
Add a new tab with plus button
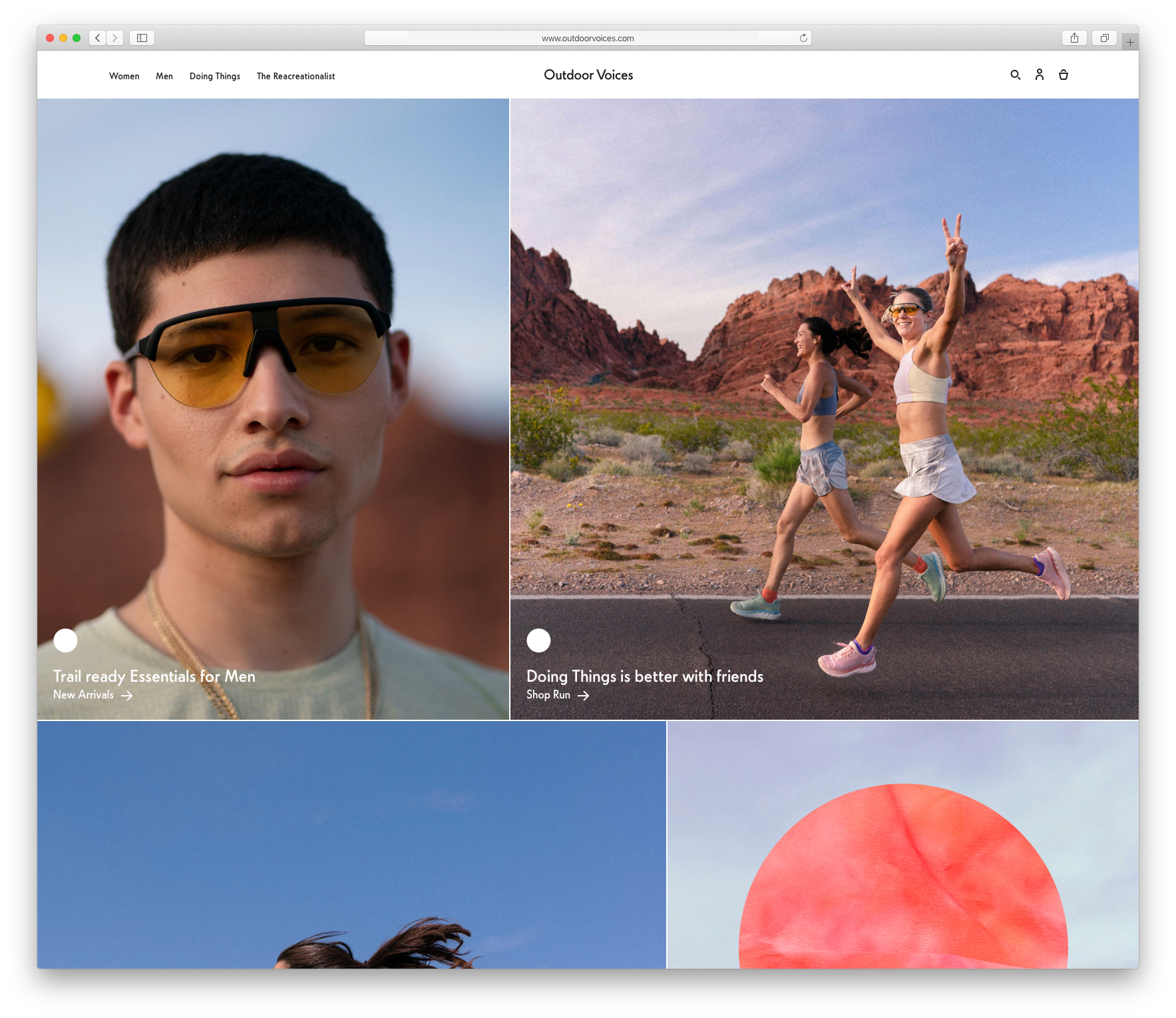tap(1130, 42)
